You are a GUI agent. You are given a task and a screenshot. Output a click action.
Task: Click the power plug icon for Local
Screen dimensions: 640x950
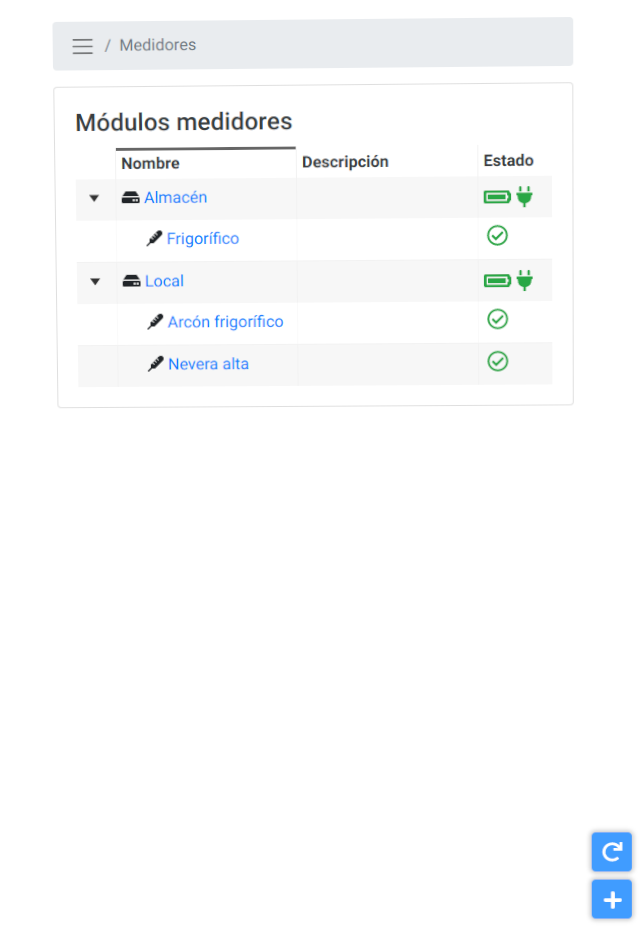(x=525, y=280)
